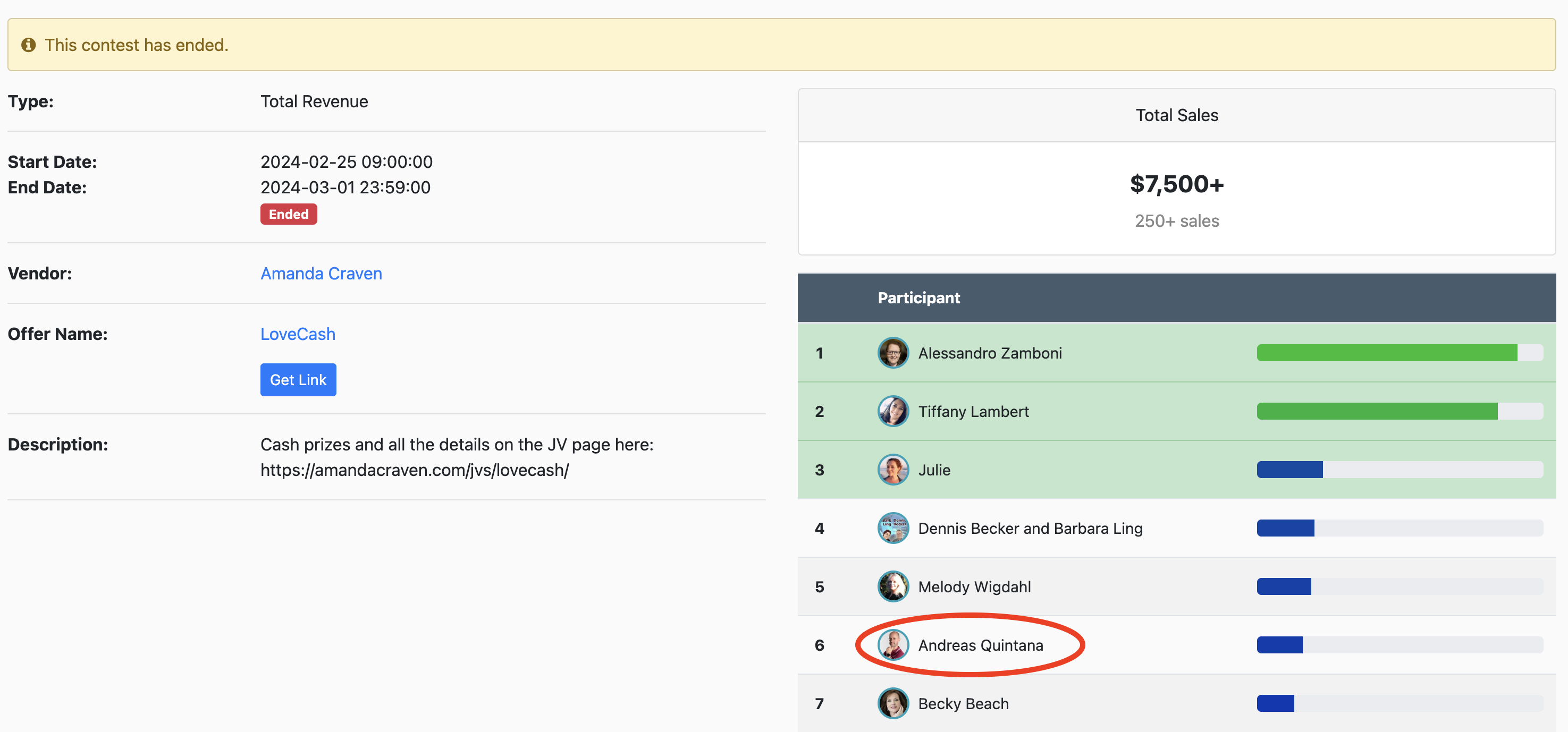
Task: Click Alessandro Zamboni's green progress bar
Action: tap(1387, 353)
